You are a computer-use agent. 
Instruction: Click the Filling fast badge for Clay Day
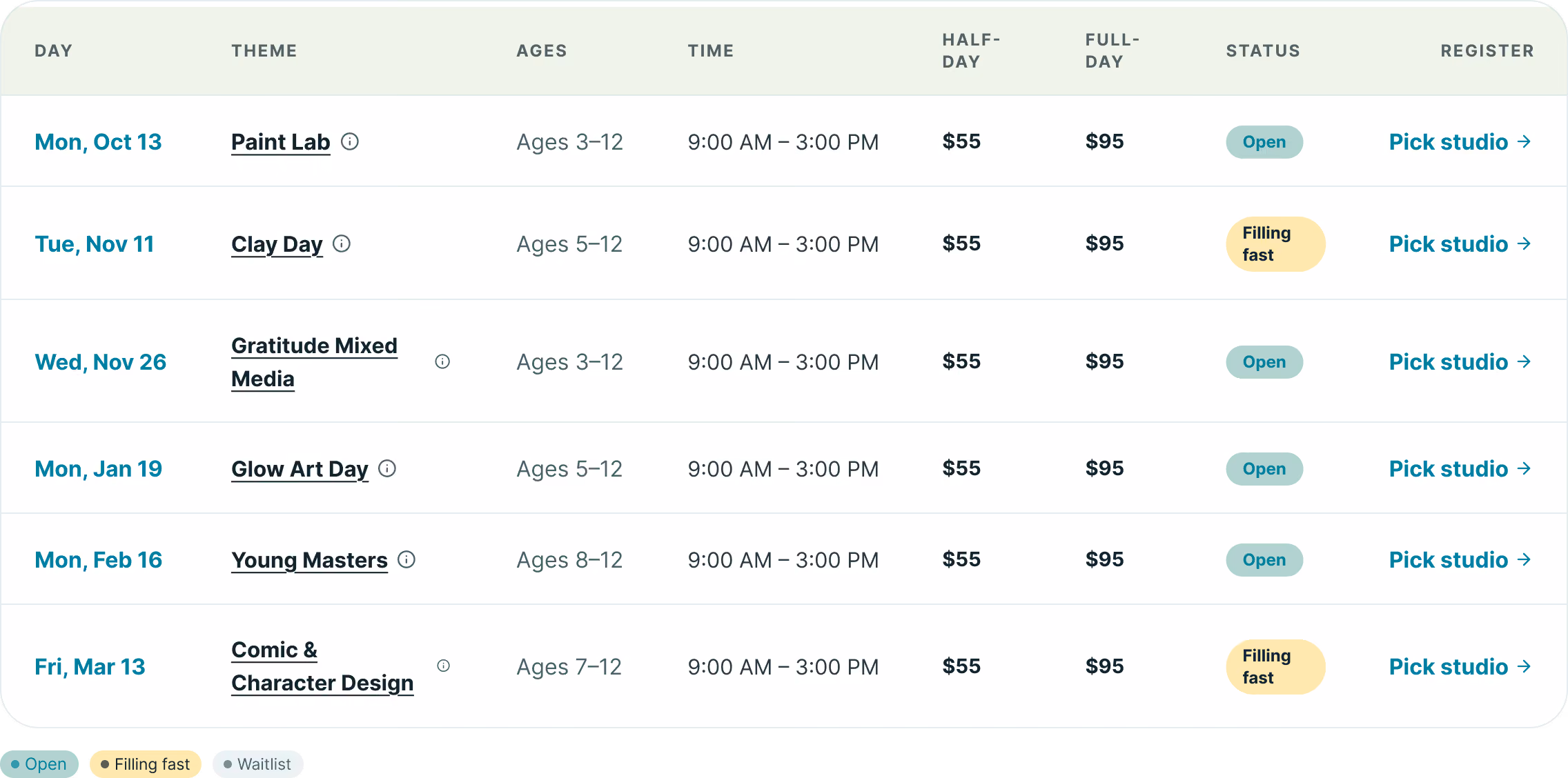[1275, 243]
